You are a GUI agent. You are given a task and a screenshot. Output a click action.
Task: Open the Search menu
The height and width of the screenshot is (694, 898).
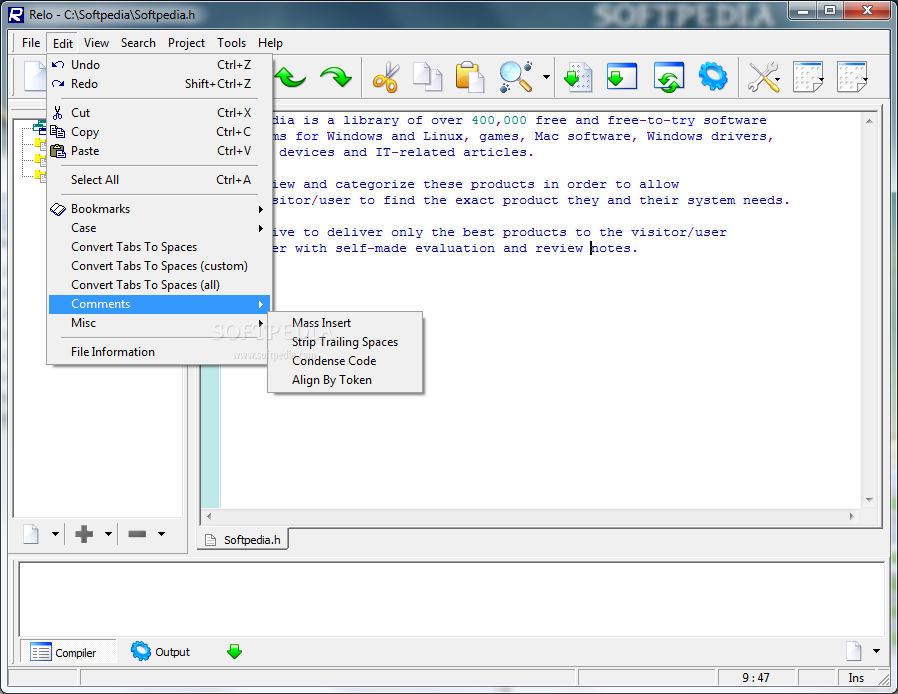pos(138,43)
